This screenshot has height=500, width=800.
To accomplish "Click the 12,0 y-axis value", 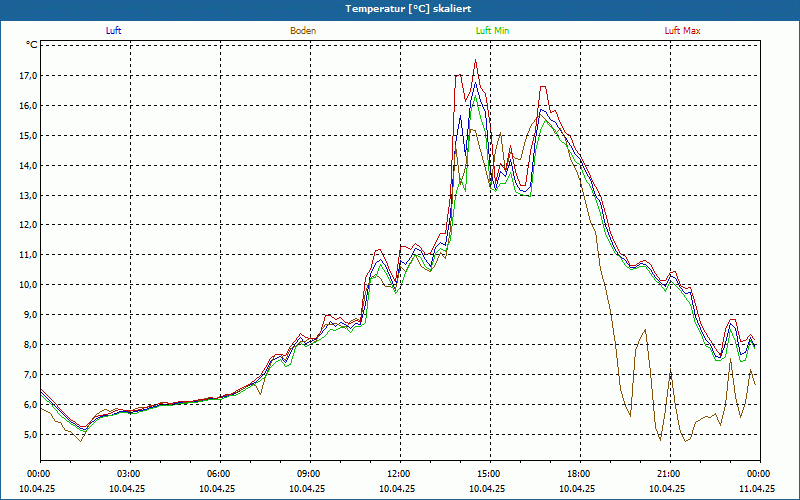I will click(28, 225).
